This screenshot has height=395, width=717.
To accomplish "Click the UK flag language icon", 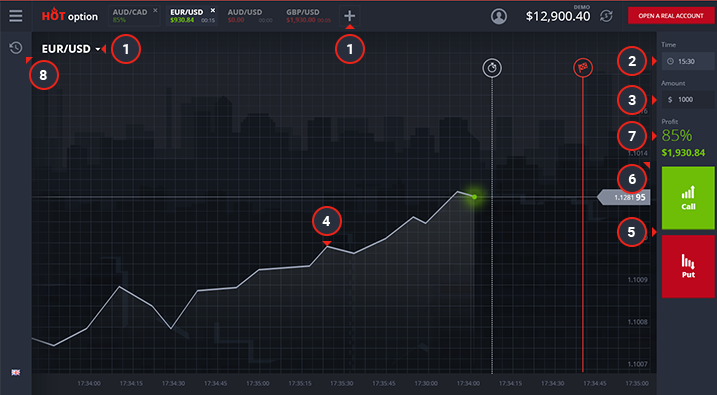I will [16, 372].
